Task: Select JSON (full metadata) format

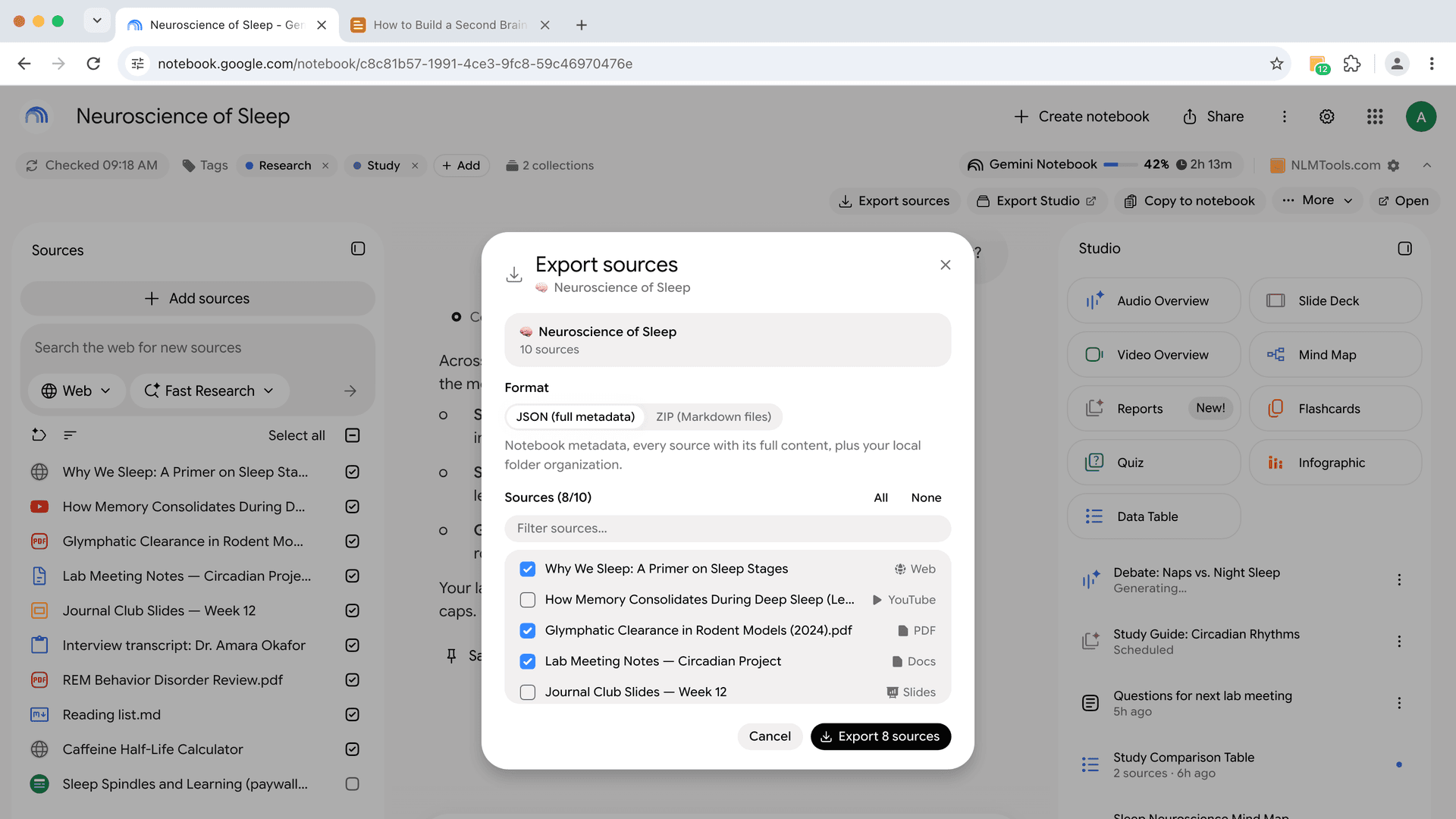Action: click(x=575, y=417)
